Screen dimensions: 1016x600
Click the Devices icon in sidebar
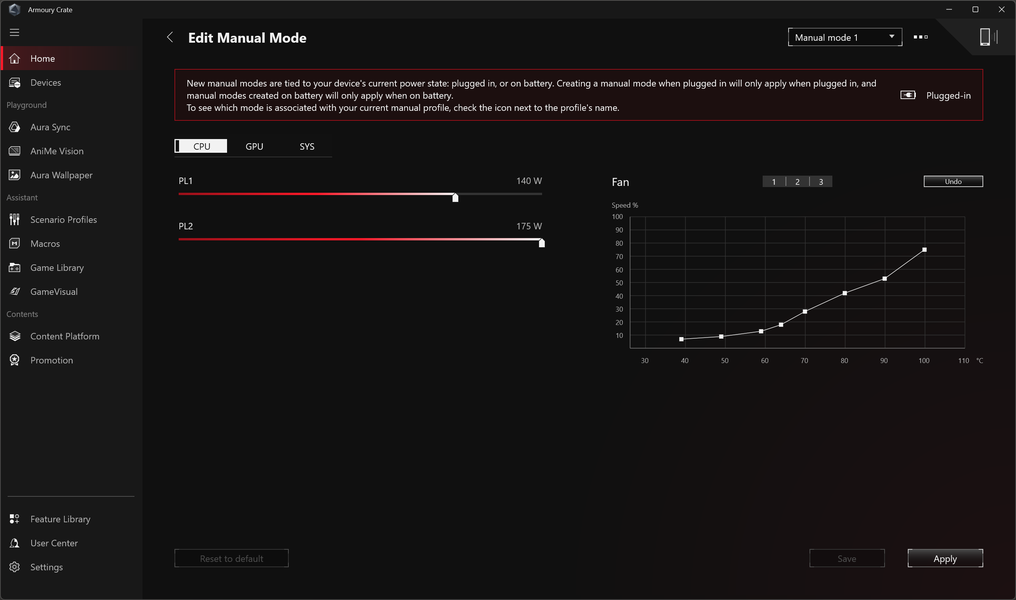coord(14,82)
